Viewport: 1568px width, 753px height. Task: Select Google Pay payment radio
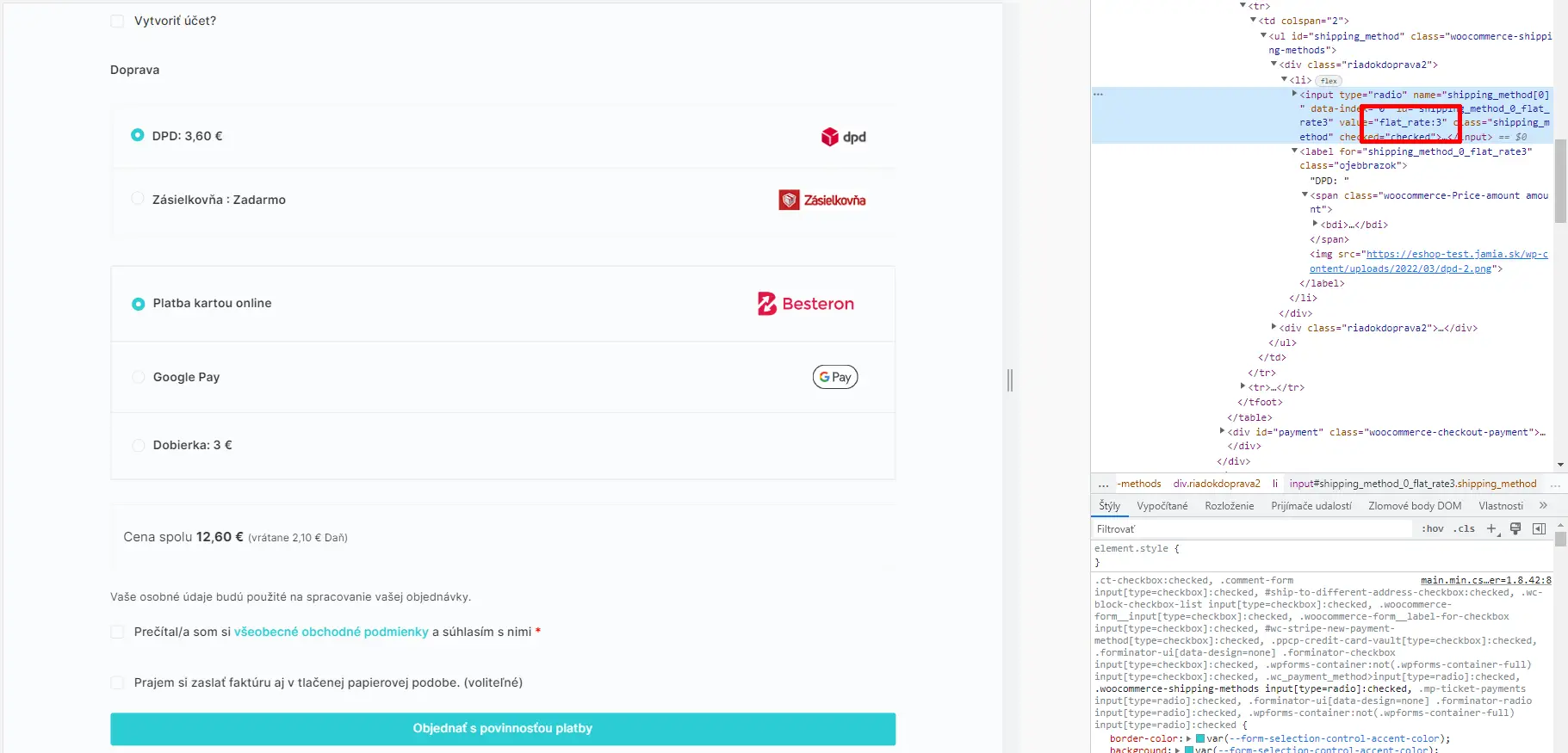tap(139, 377)
